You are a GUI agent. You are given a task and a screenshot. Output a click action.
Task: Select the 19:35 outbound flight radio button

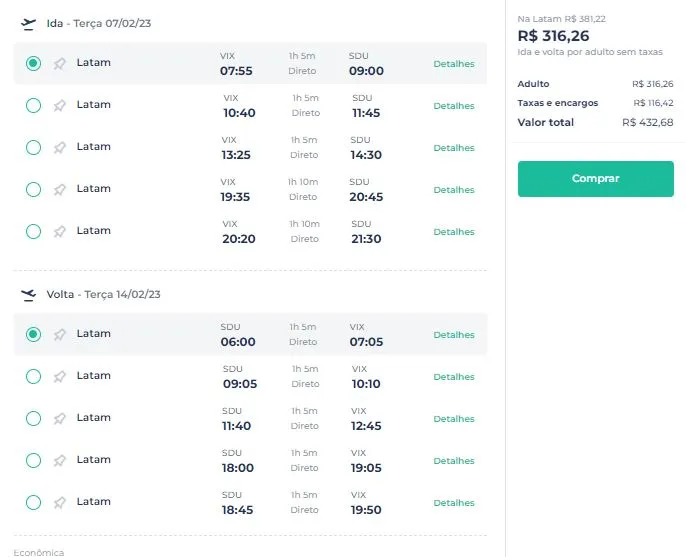(33, 189)
